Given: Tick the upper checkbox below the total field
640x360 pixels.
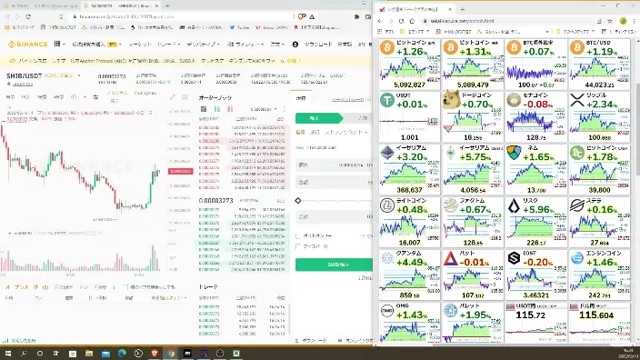Looking at the screenshot, I should [x=298, y=236].
